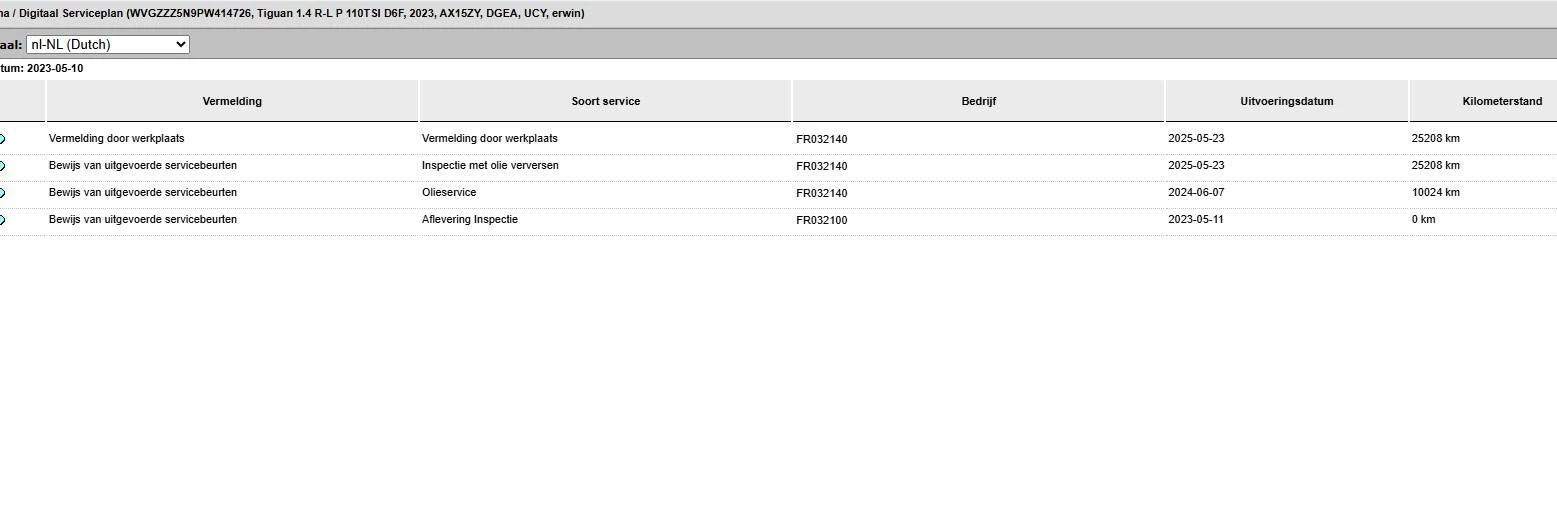Click Vermelding door werkplaats in the Vermelding column
Screen dimensions: 1557x516
point(116,138)
